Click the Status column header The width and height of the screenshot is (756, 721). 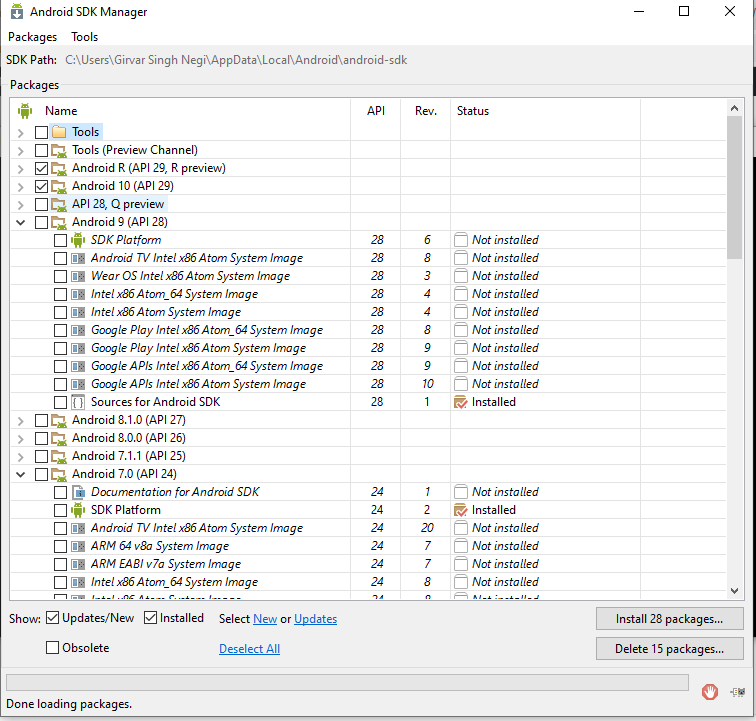[x=545, y=111]
